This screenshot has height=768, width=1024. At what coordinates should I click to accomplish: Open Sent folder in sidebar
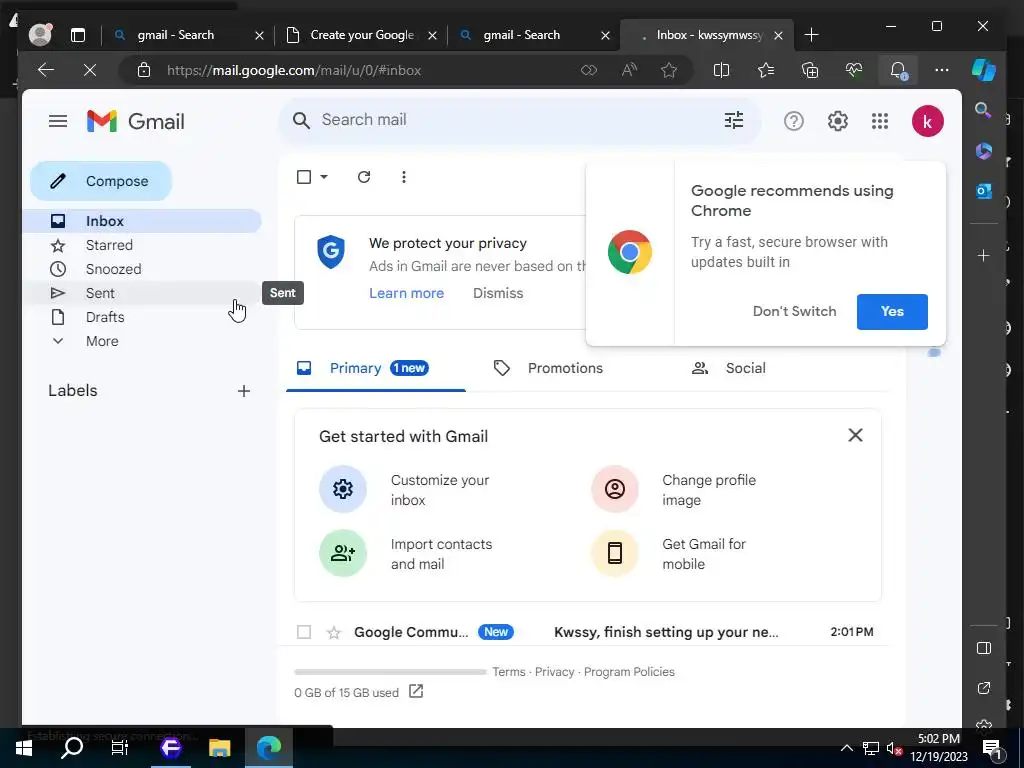(142, 293)
